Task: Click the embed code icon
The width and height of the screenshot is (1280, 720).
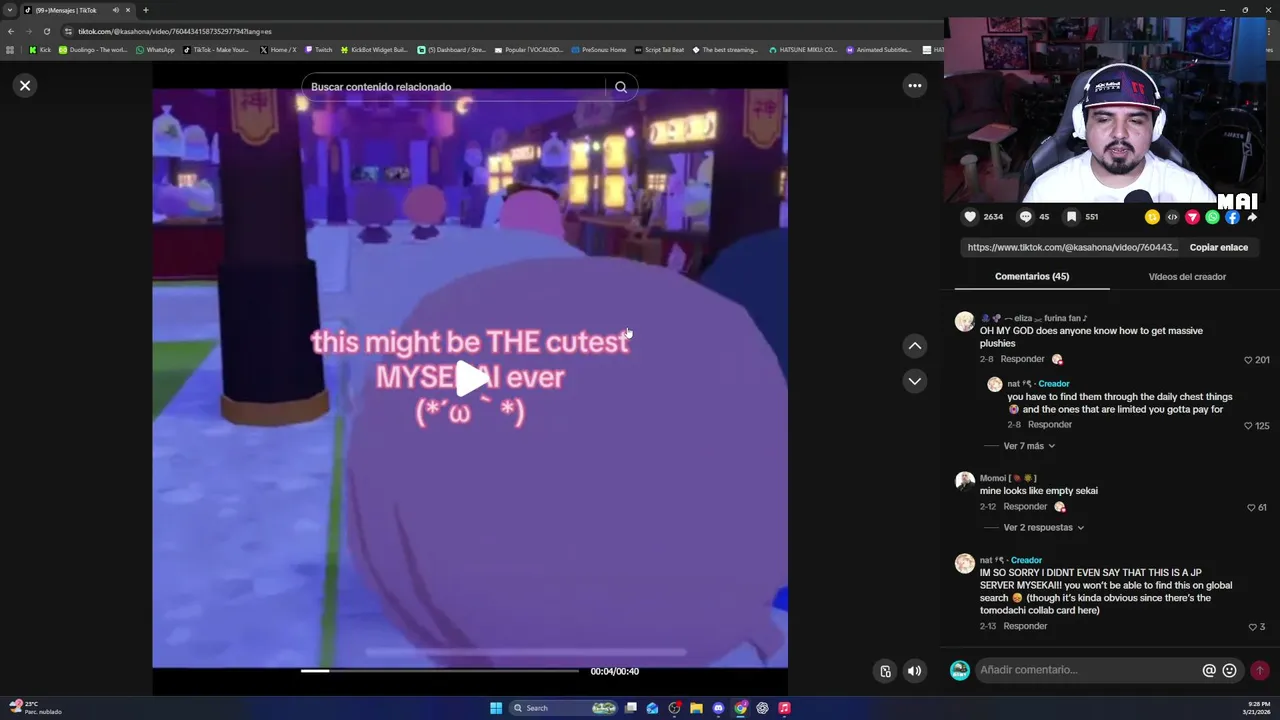Action: pos(1172,217)
